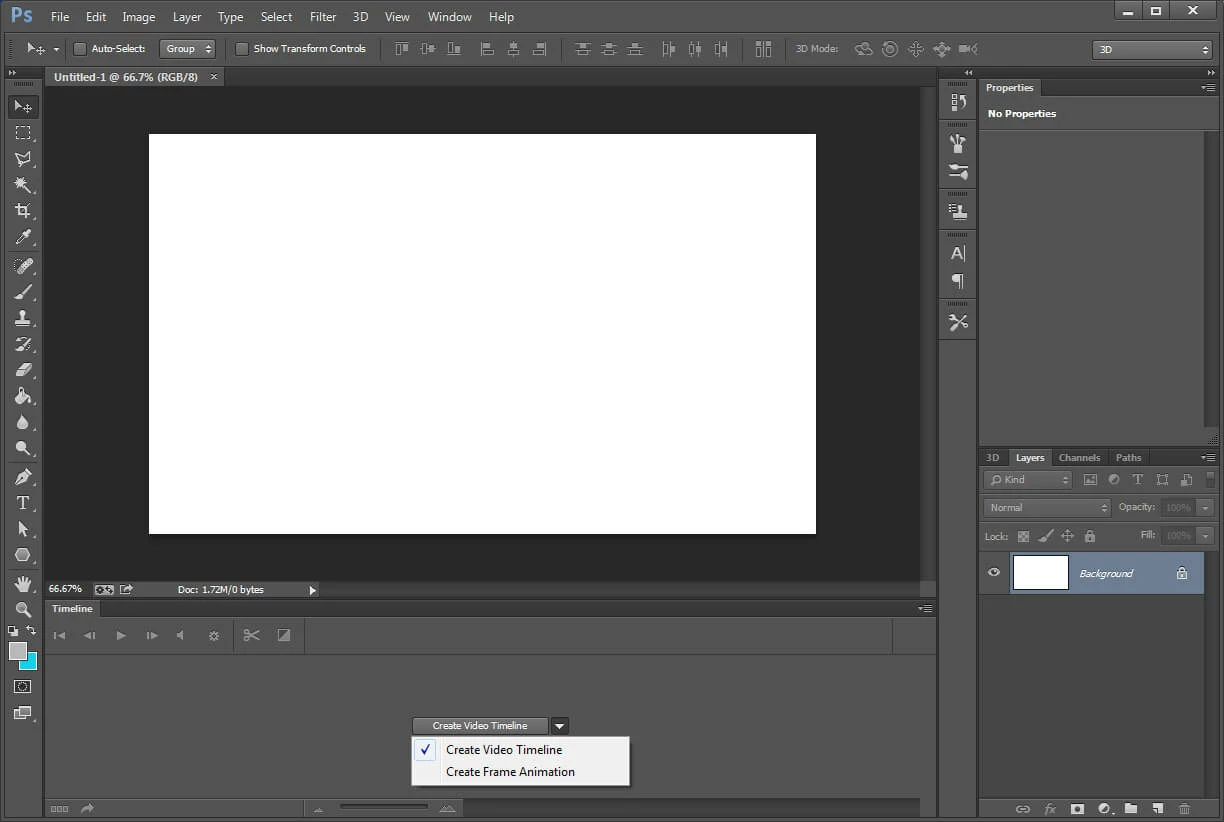Click the Background layer thumbnail

tap(1041, 573)
